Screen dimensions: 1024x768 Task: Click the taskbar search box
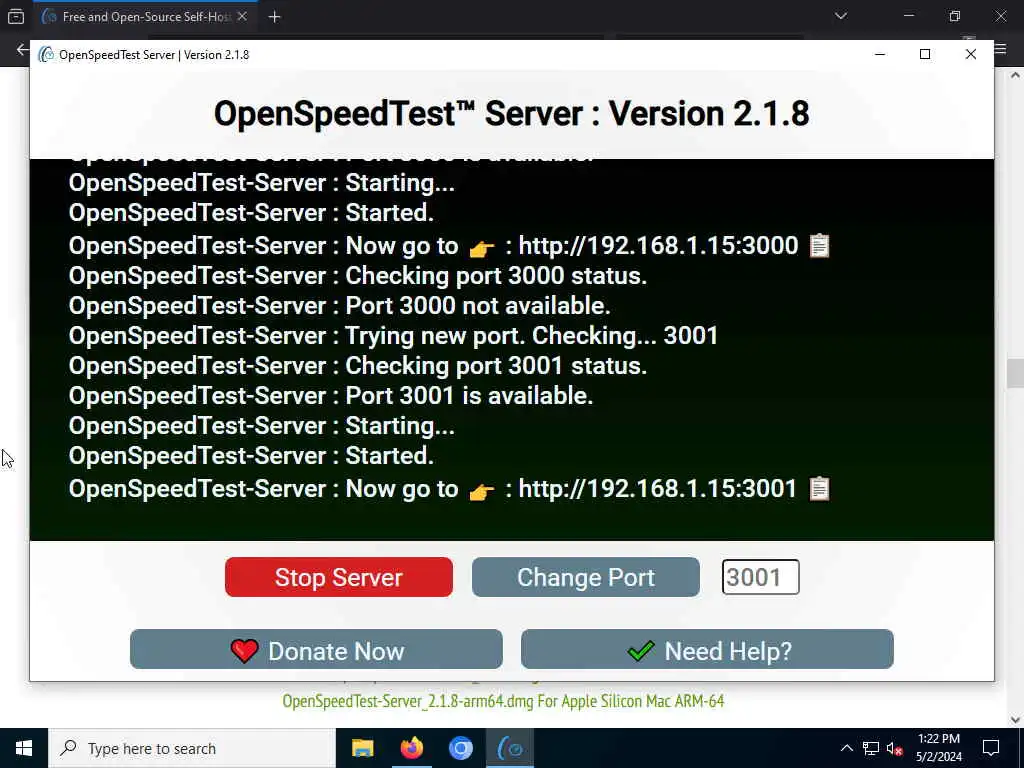[192, 748]
